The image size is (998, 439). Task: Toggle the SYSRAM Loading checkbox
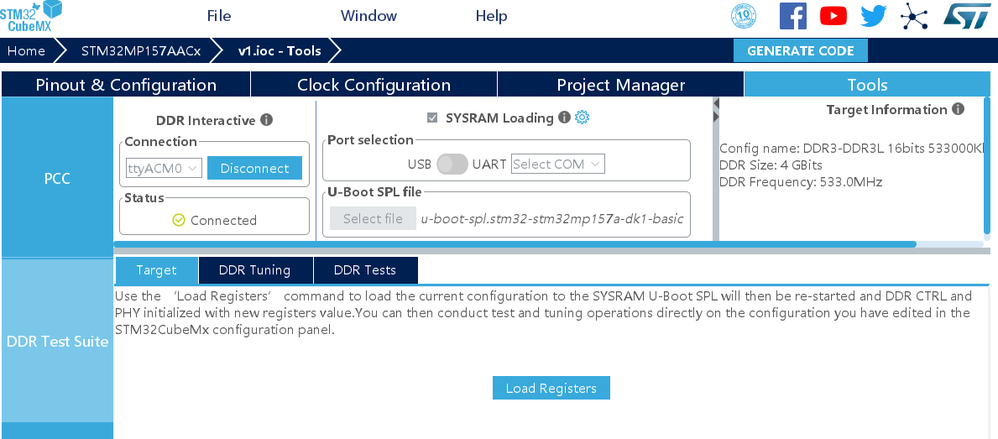433,118
